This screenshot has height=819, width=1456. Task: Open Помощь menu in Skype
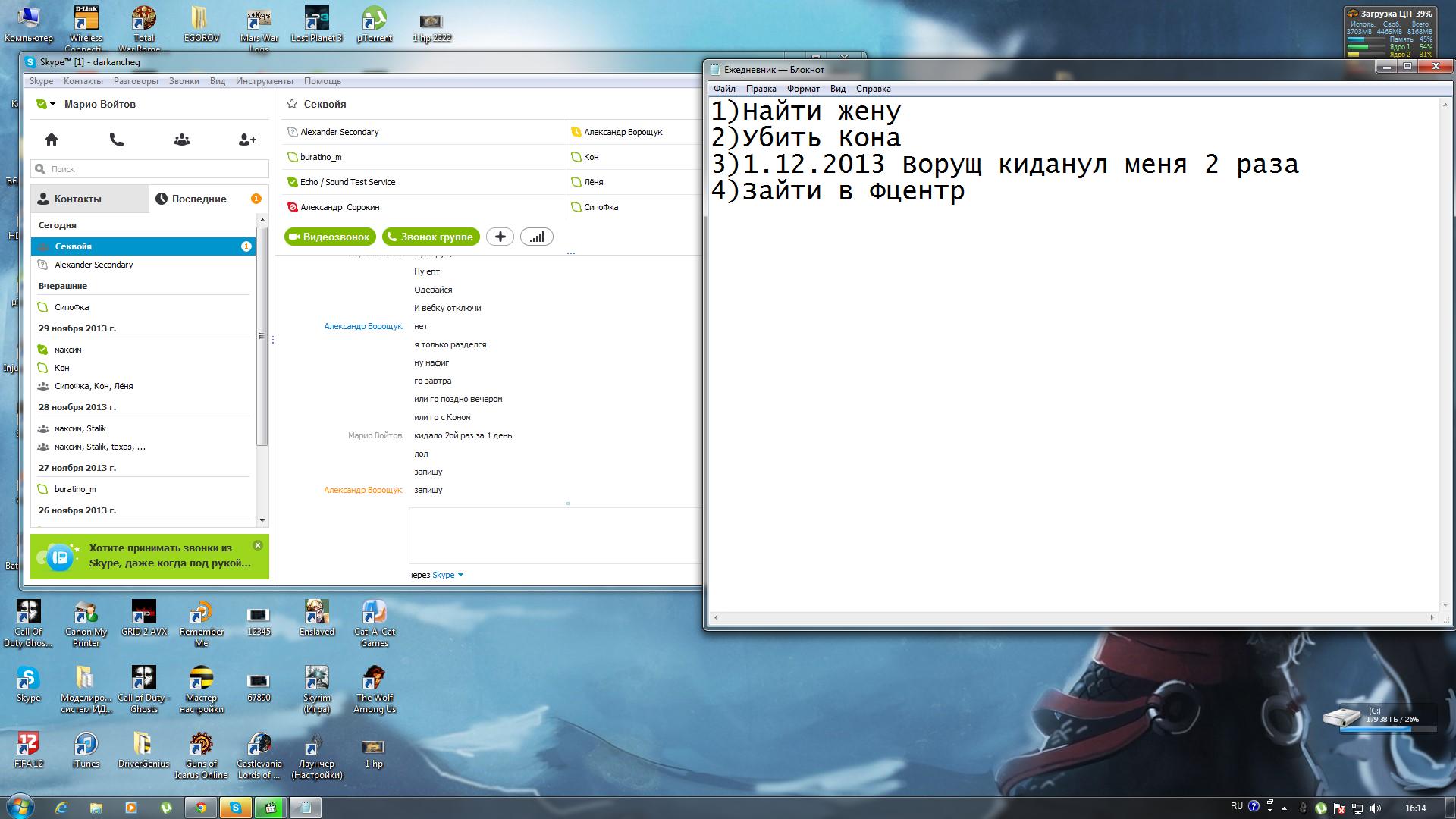[322, 81]
